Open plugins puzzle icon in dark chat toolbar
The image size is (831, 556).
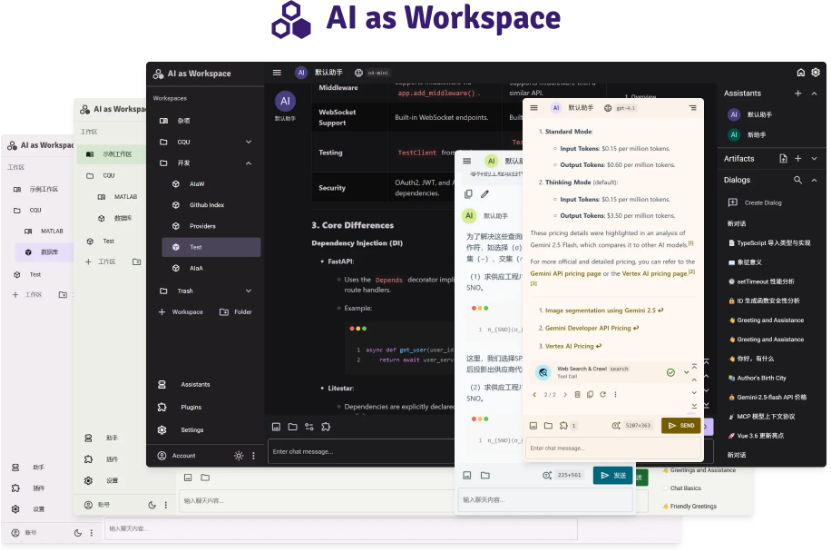[326, 427]
